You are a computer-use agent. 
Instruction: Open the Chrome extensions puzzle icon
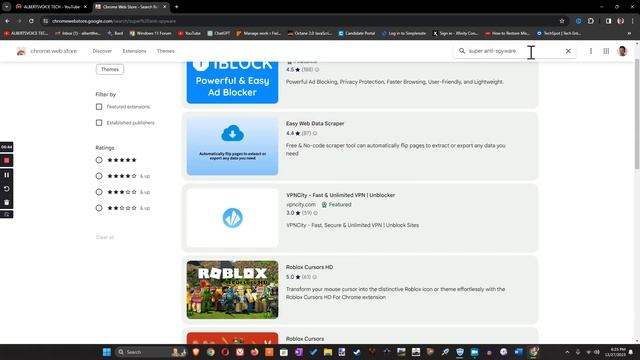(x=591, y=21)
